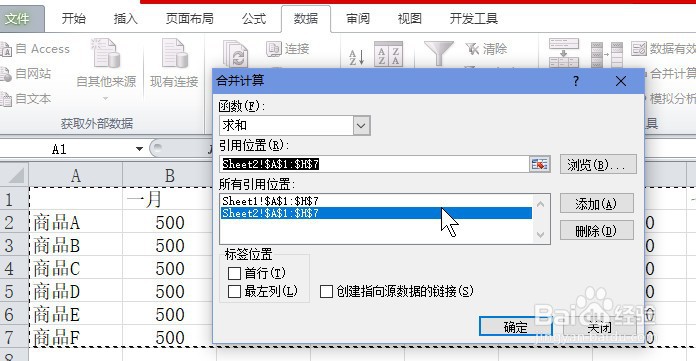Select row 2 header
Viewport: 696px width, 361px height.
coord(14,222)
